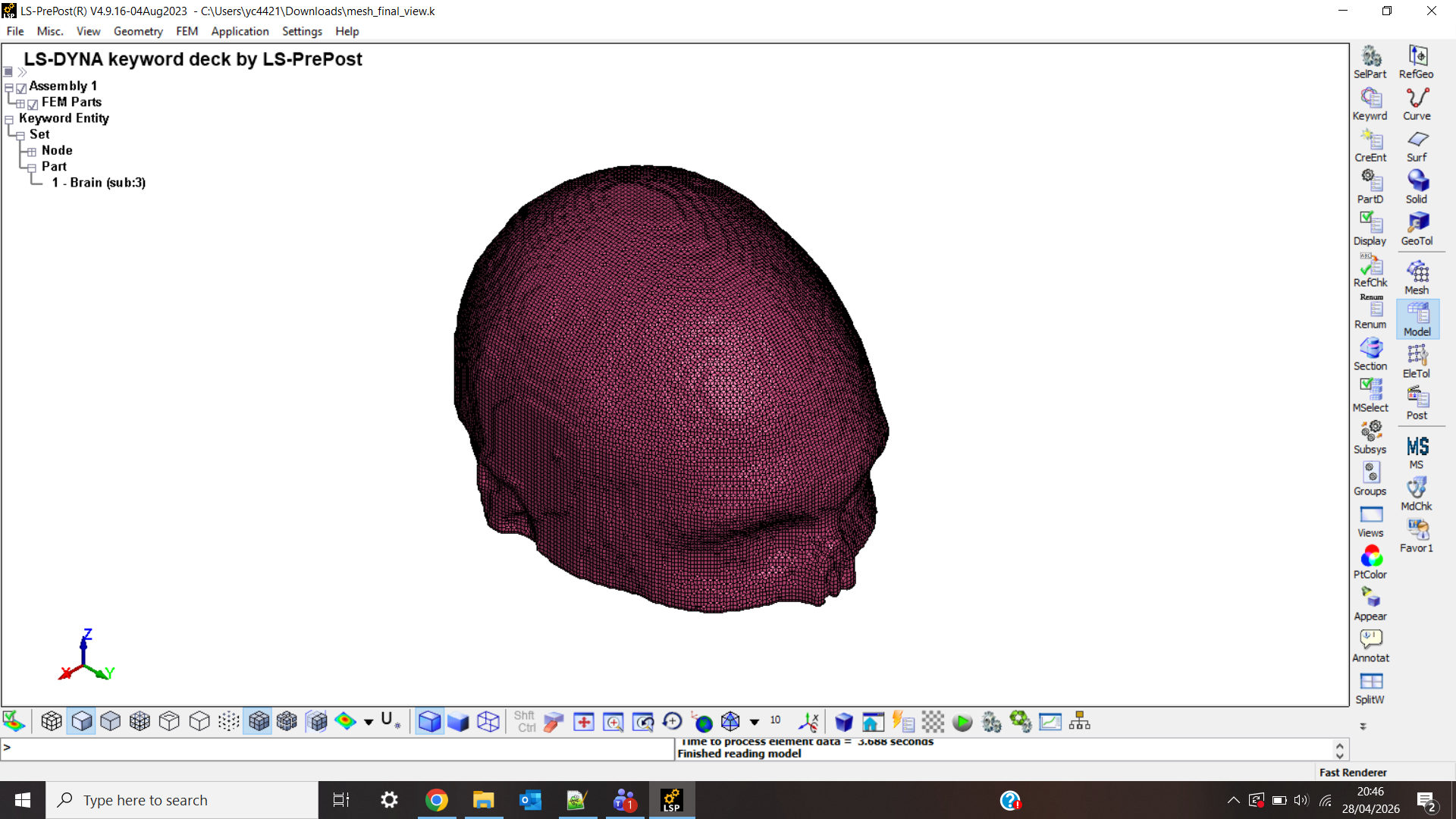Open the dropdown arrow beside the contour icon
The width and height of the screenshot is (1456, 819).
369,722
